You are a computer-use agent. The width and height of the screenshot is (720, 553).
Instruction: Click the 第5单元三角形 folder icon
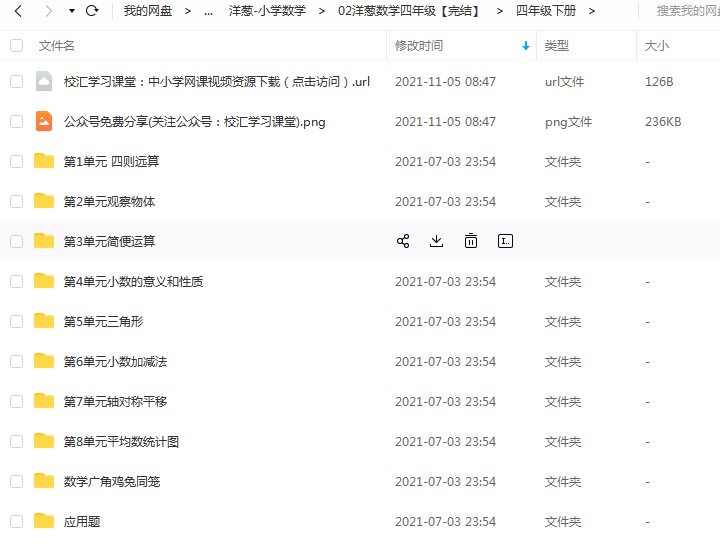(x=44, y=321)
